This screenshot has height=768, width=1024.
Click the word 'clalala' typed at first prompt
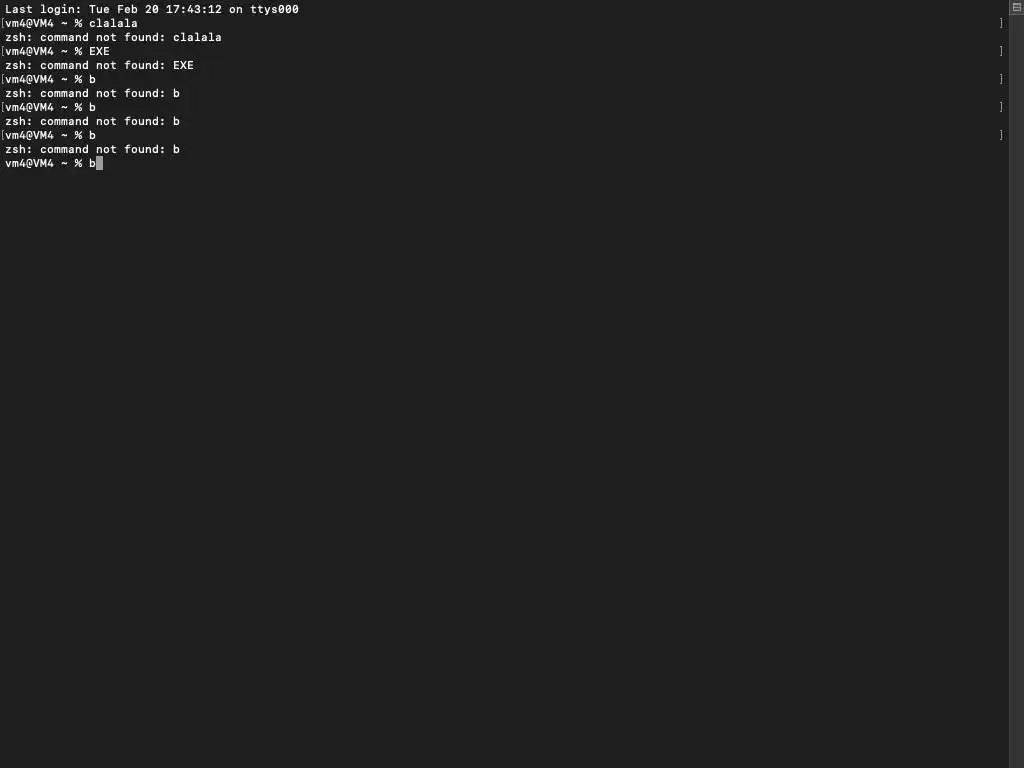click(x=113, y=23)
